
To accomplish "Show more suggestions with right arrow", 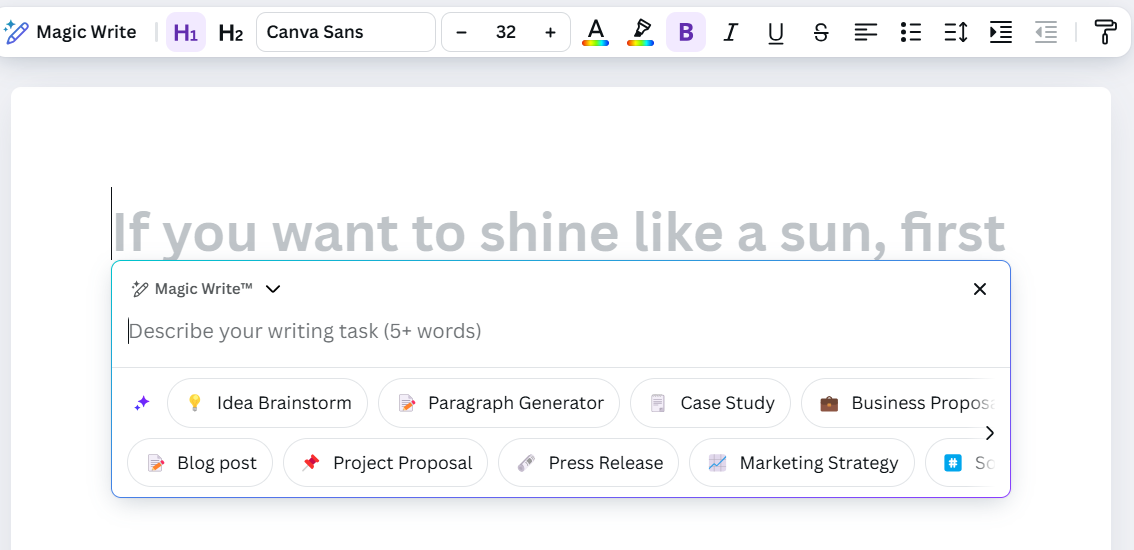I will (x=990, y=433).
